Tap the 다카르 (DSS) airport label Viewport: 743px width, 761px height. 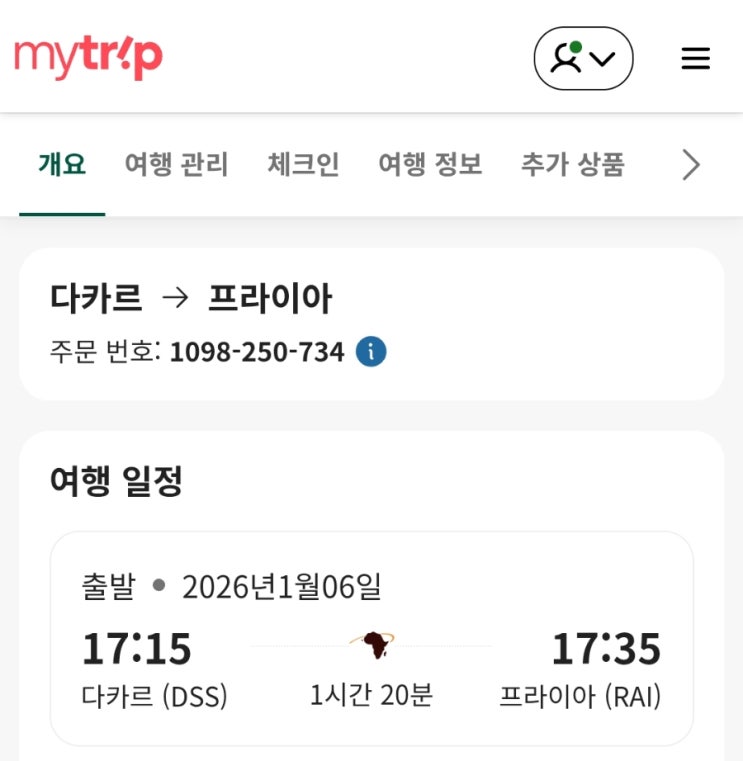[x=154, y=696]
